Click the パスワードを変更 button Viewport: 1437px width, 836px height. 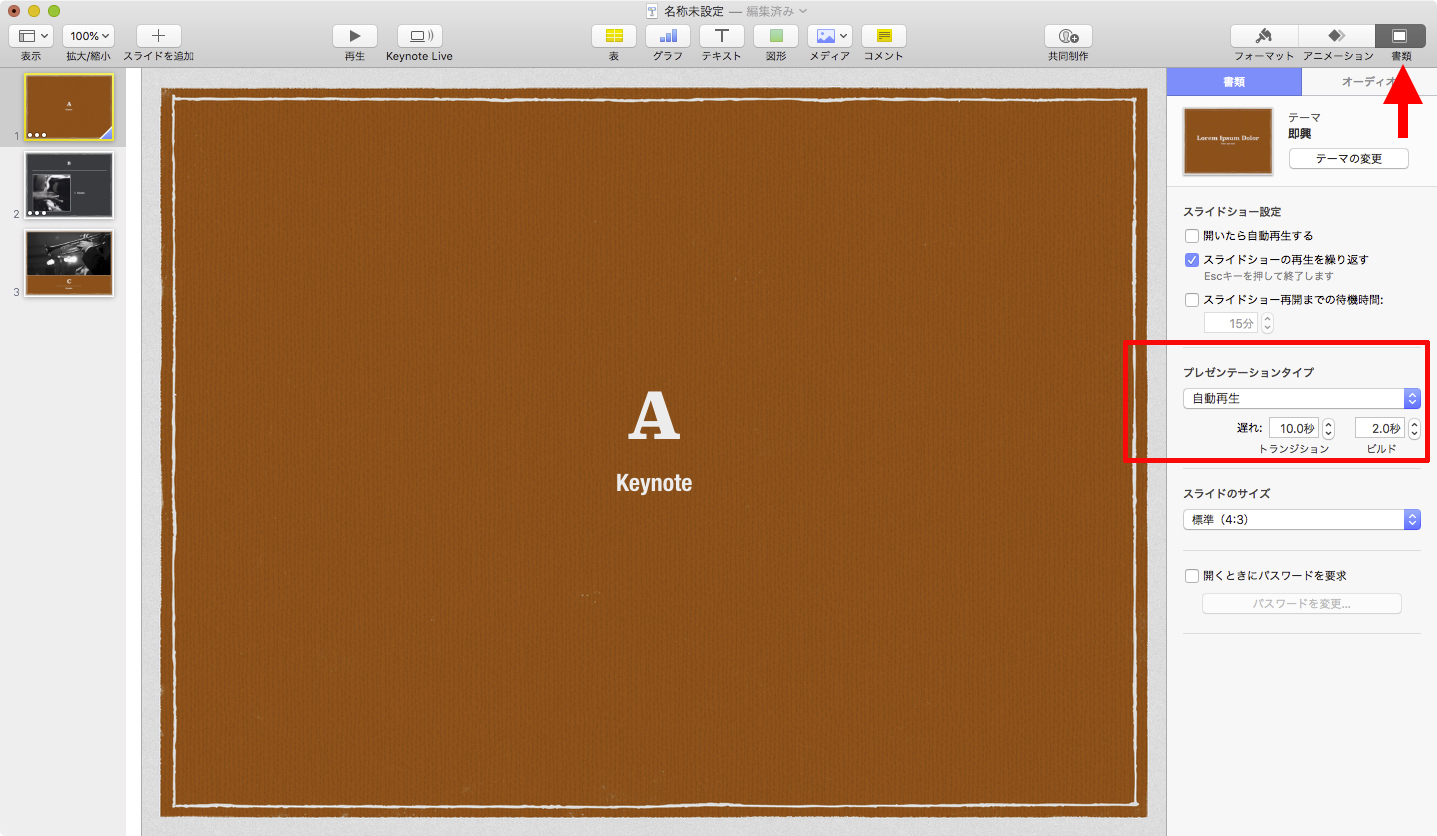(1301, 604)
